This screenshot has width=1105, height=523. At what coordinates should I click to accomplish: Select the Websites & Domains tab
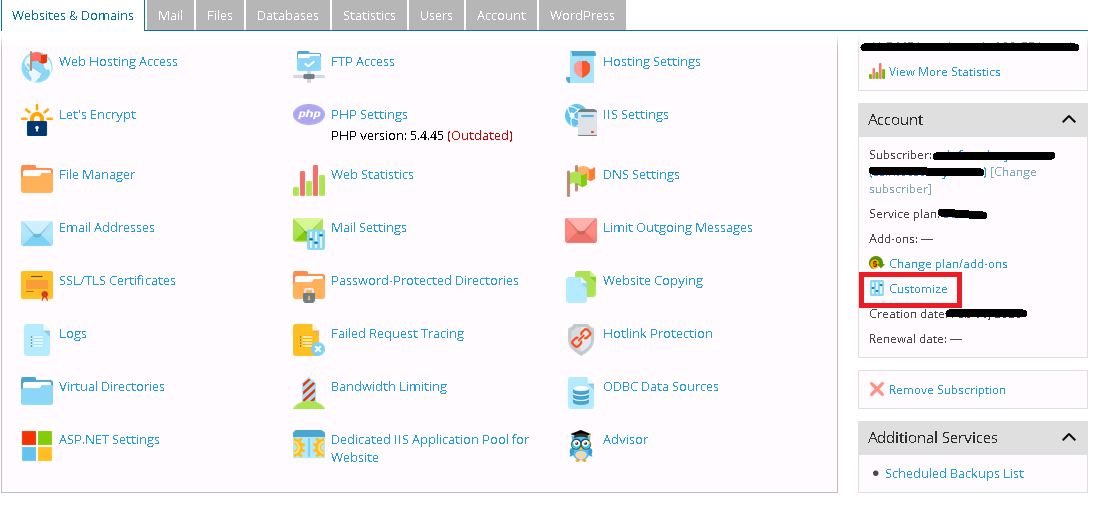pyautogui.click(x=73, y=15)
